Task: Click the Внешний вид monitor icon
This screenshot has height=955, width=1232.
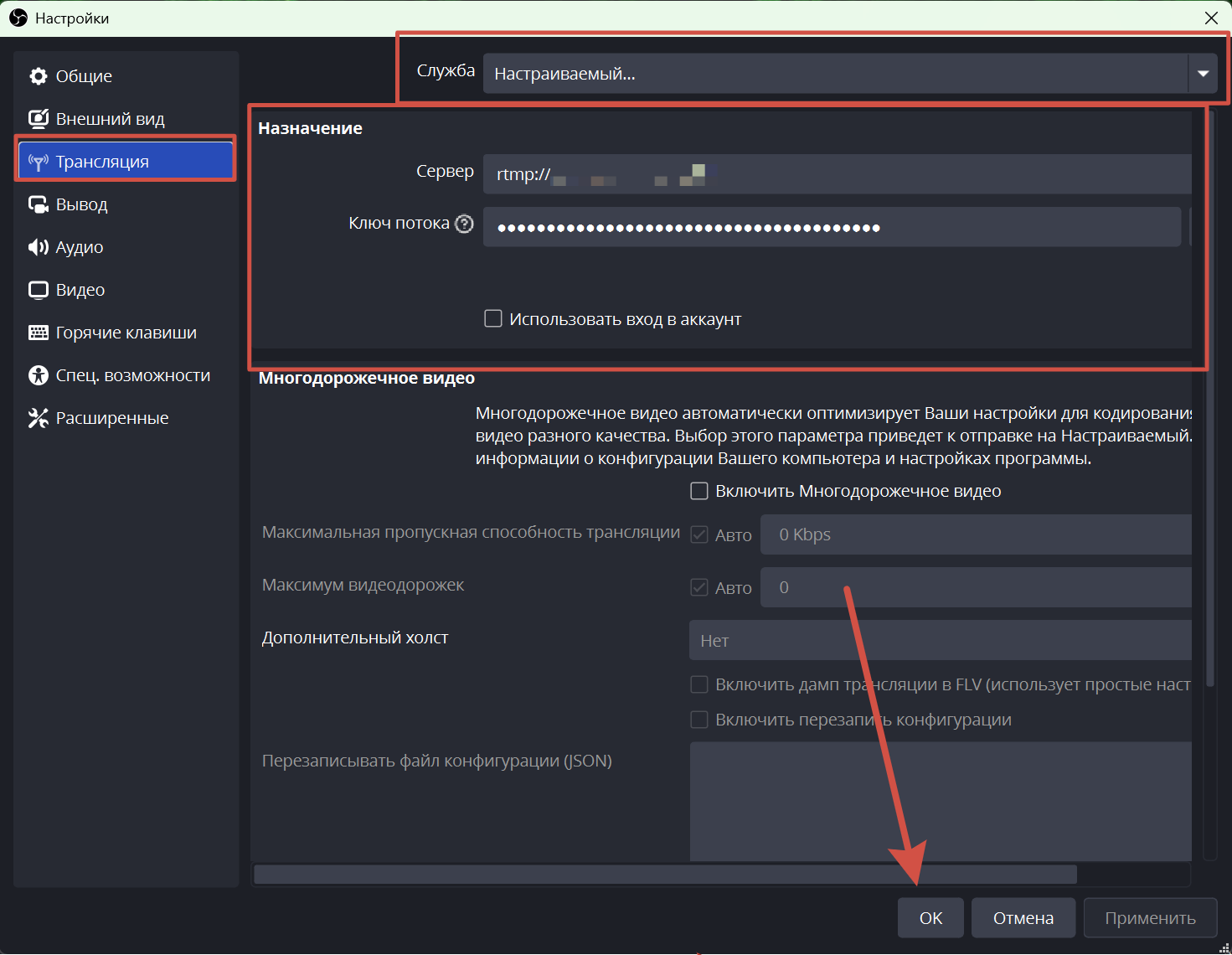Action: 38,119
